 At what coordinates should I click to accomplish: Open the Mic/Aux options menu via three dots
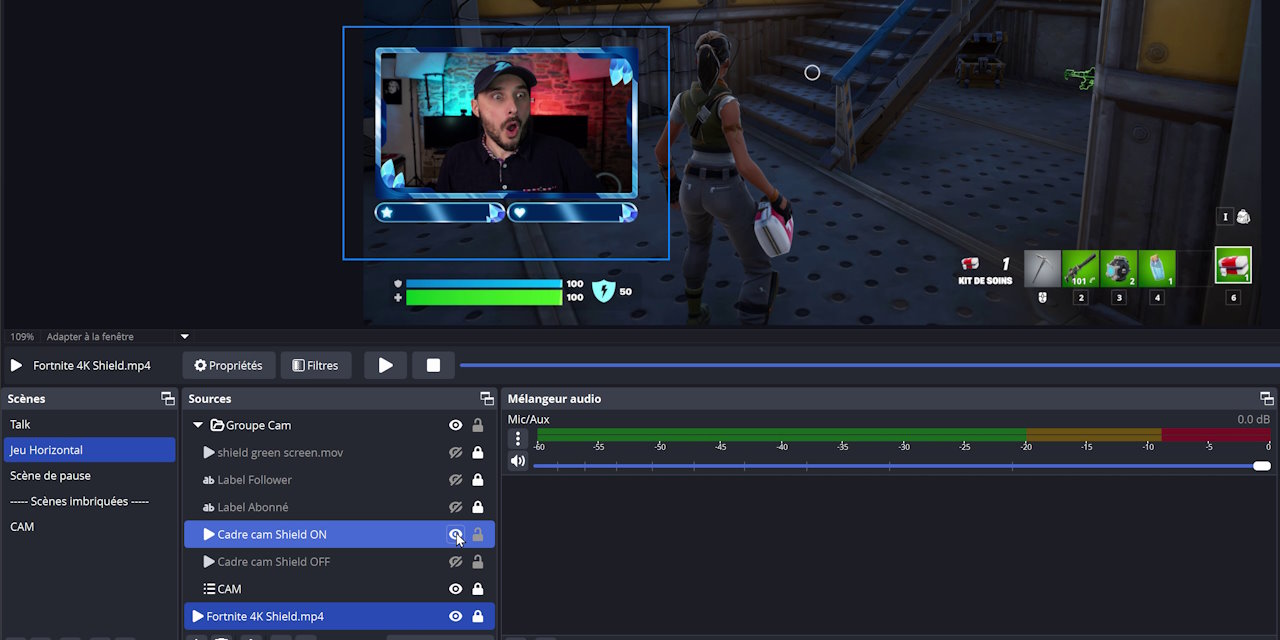click(518, 438)
